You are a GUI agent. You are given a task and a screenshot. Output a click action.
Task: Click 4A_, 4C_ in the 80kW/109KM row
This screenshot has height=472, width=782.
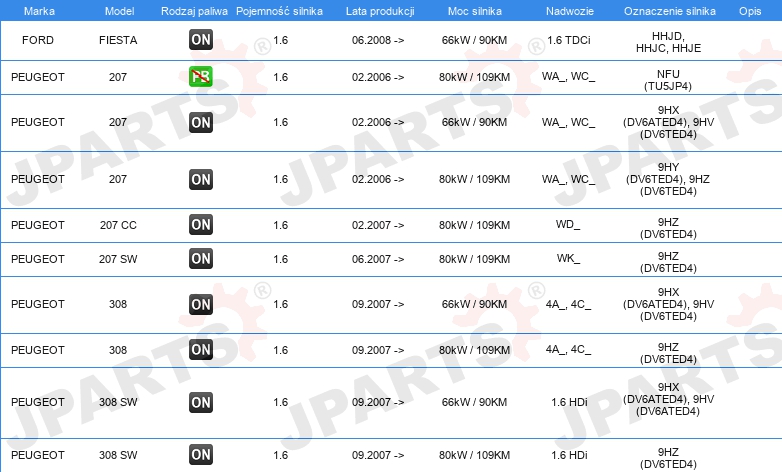point(568,349)
